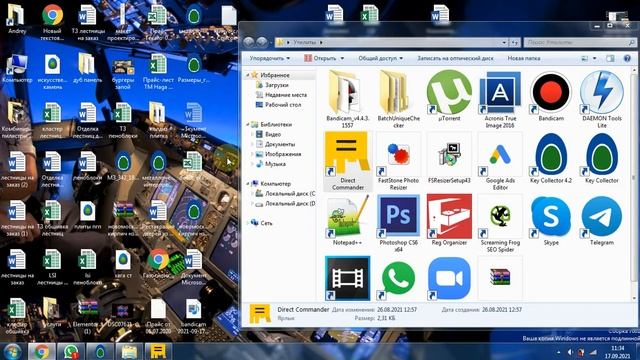Click the volume speaker tray icon

[570, 352]
